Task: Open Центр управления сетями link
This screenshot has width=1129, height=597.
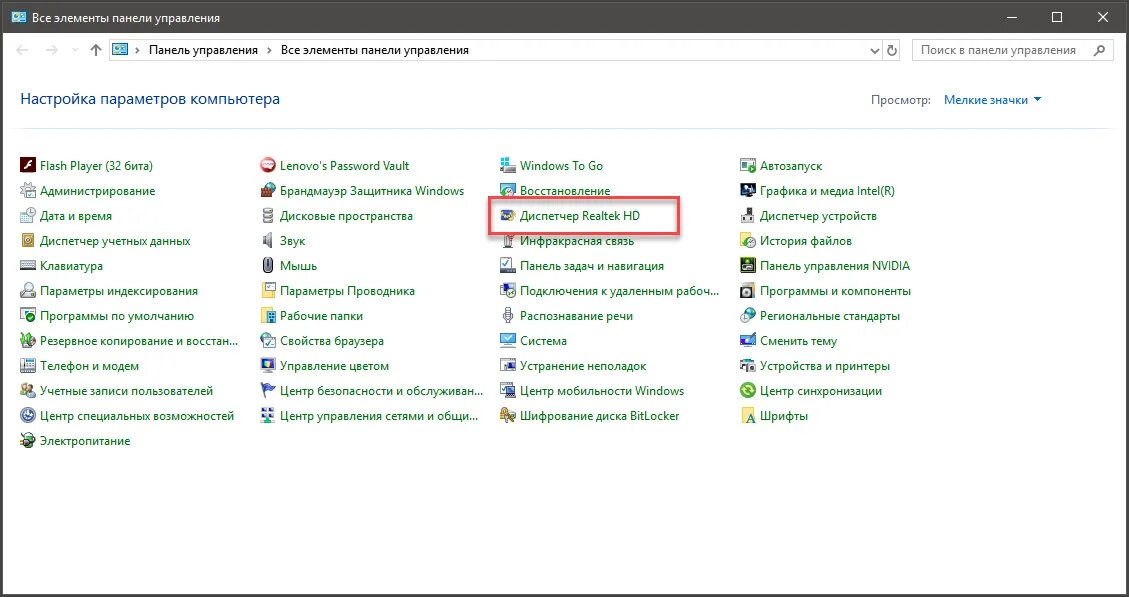Action: pos(379,416)
